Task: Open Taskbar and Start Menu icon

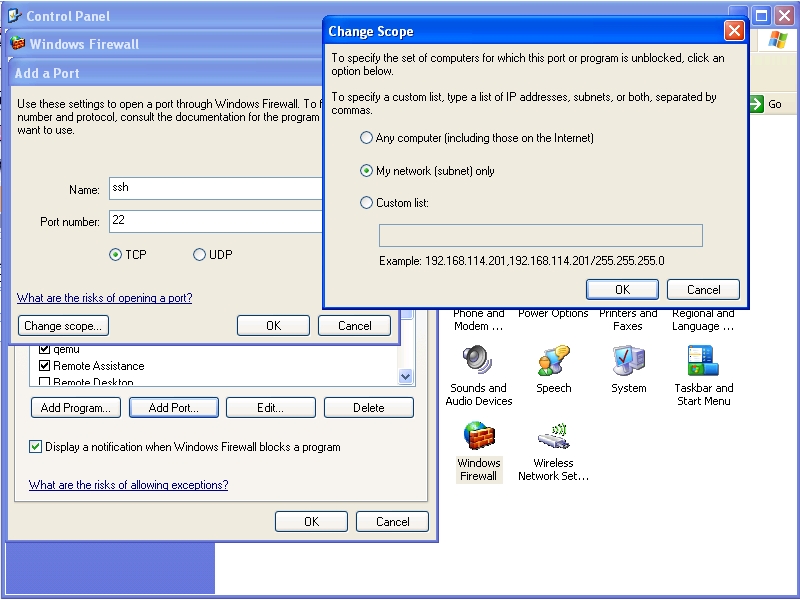Action: coord(703,362)
